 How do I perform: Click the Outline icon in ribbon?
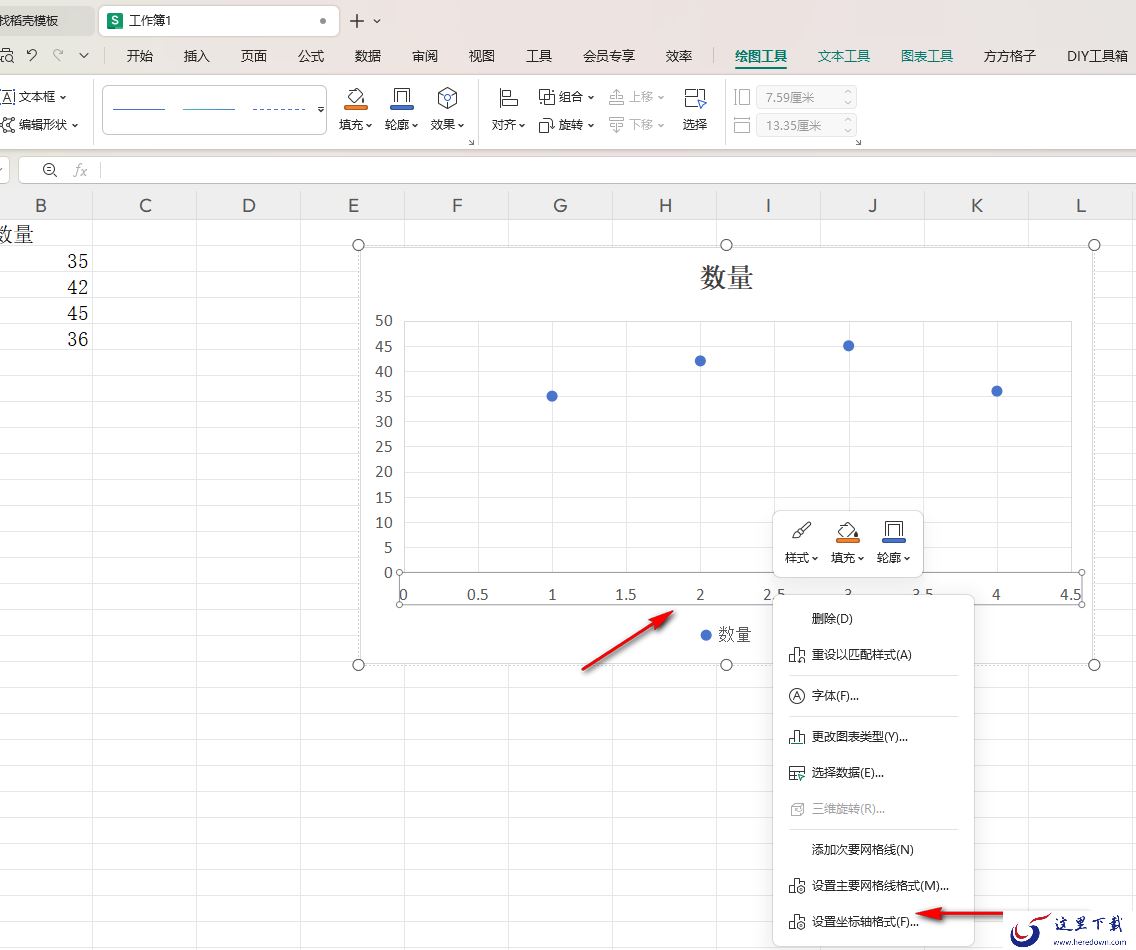click(x=401, y=98)
